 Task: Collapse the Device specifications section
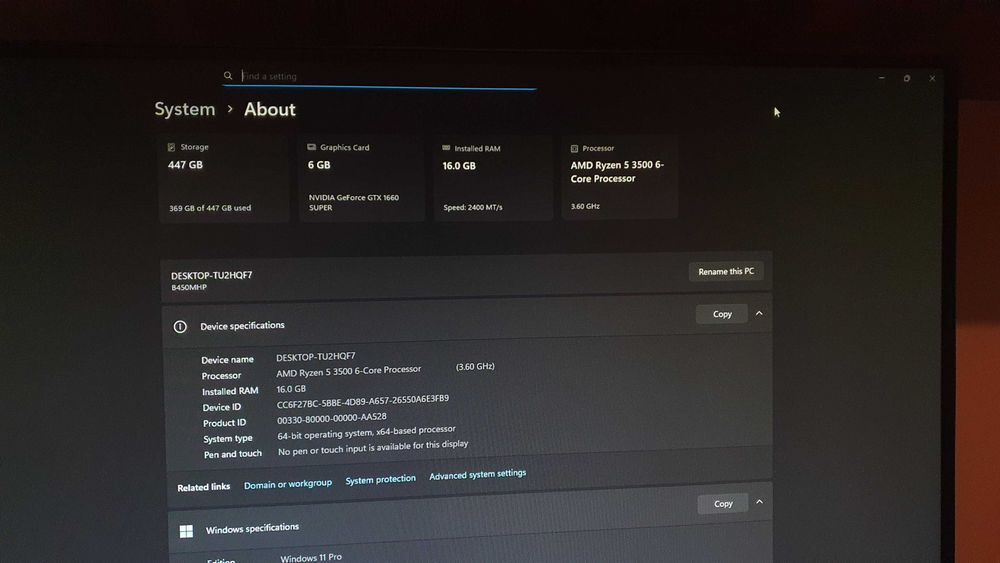point(759,313)
